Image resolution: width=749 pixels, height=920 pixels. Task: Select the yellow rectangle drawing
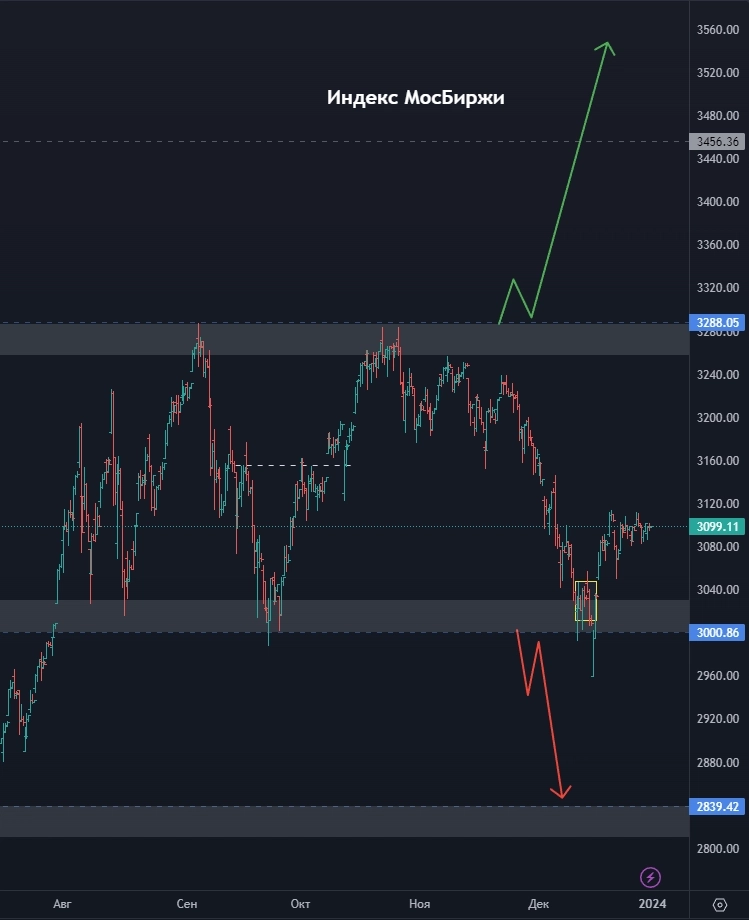click(x=586, y=600)
